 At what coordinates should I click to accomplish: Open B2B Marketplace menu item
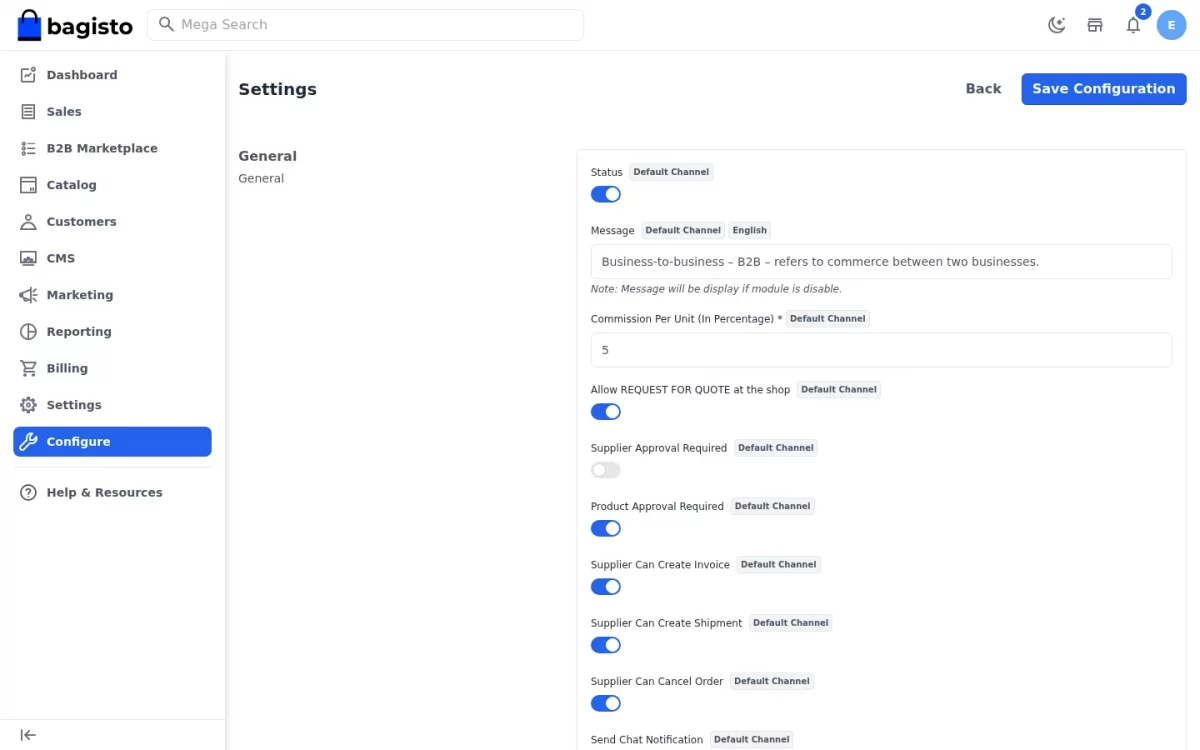point(112,148)
